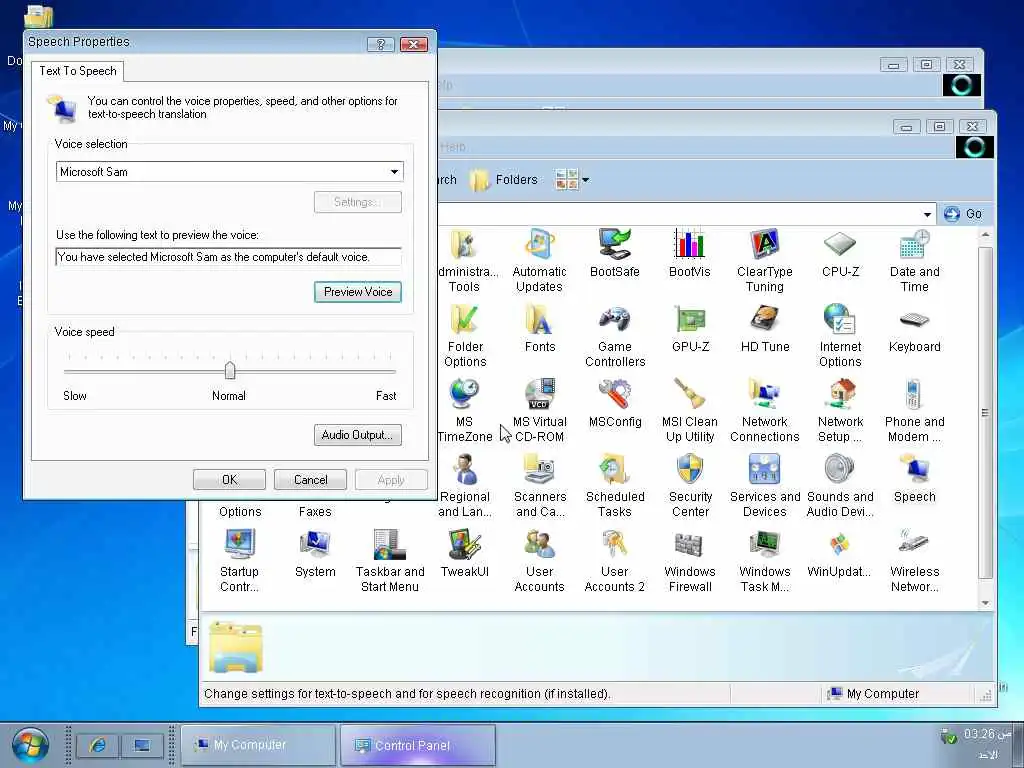Open Taskbar and Start Menu settings

pyautogui.click(x=390, y=561)
